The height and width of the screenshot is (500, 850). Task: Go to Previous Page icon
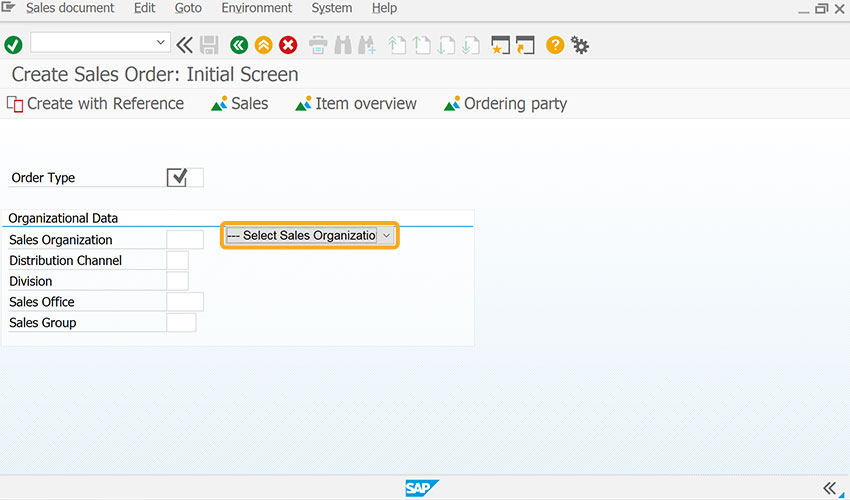[421, 45]
